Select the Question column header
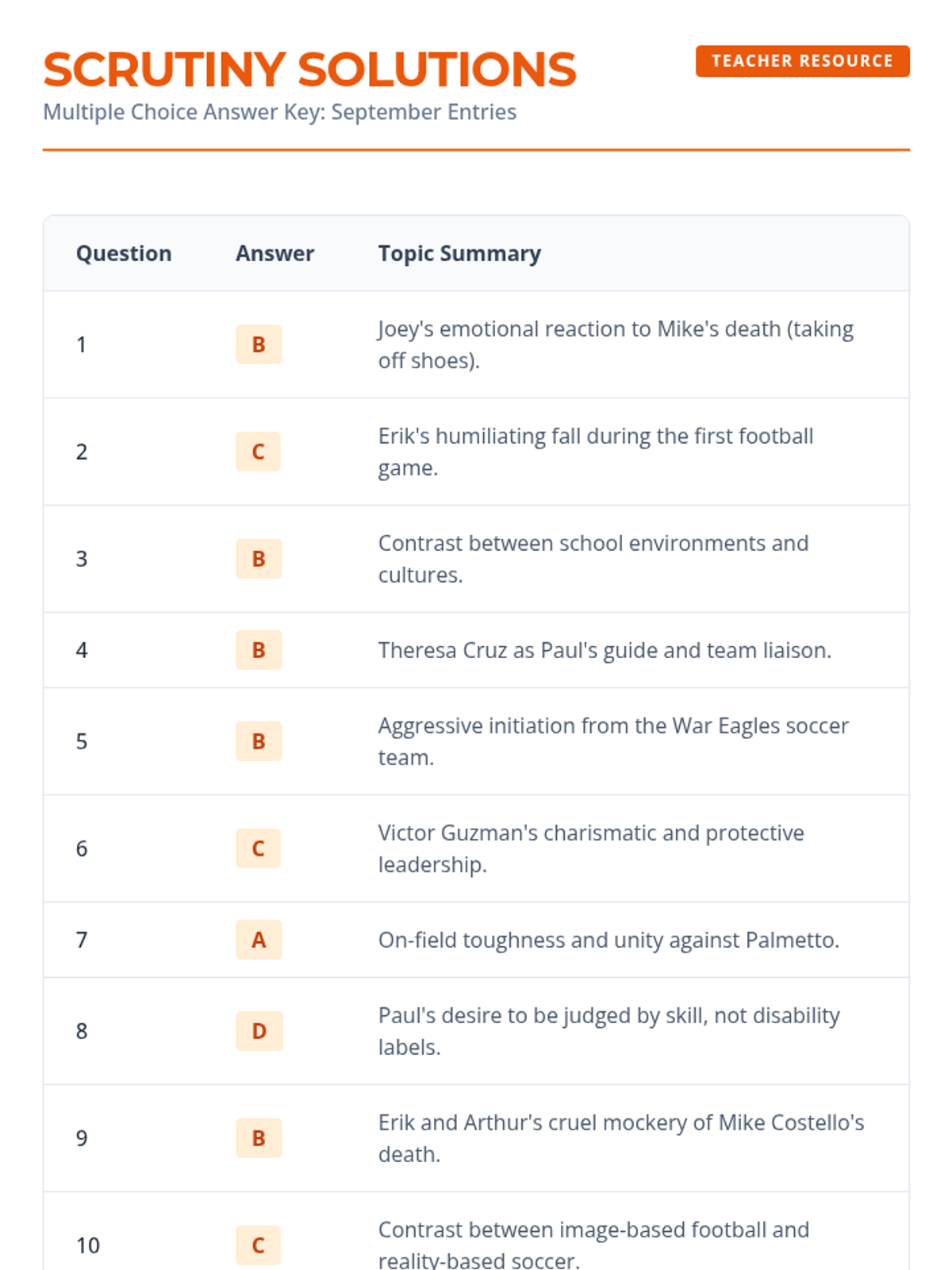Viewport: 952px width, 1270px height. point(124,253)
